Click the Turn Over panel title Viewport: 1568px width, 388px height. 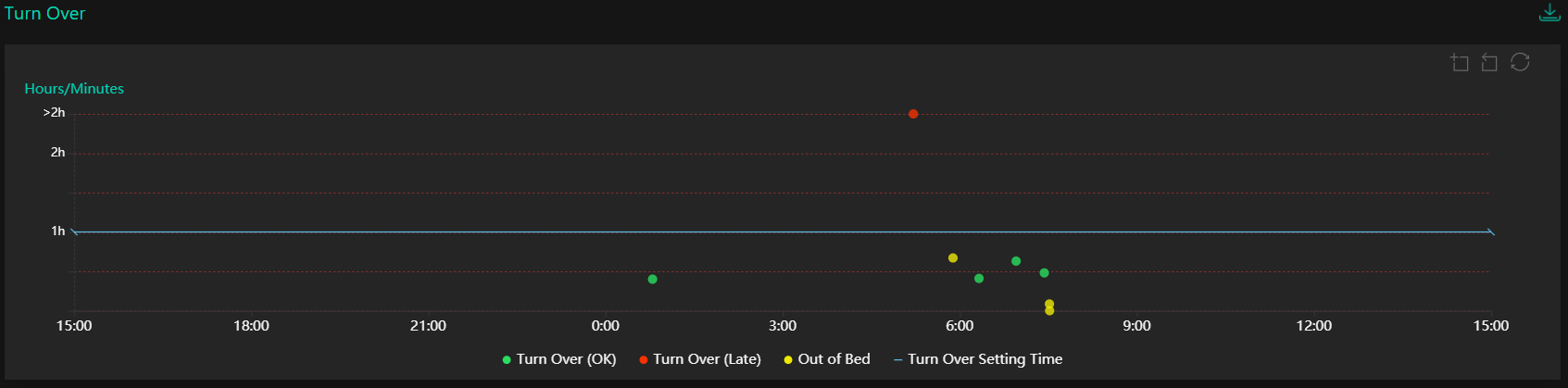click(x=44, y=13)
